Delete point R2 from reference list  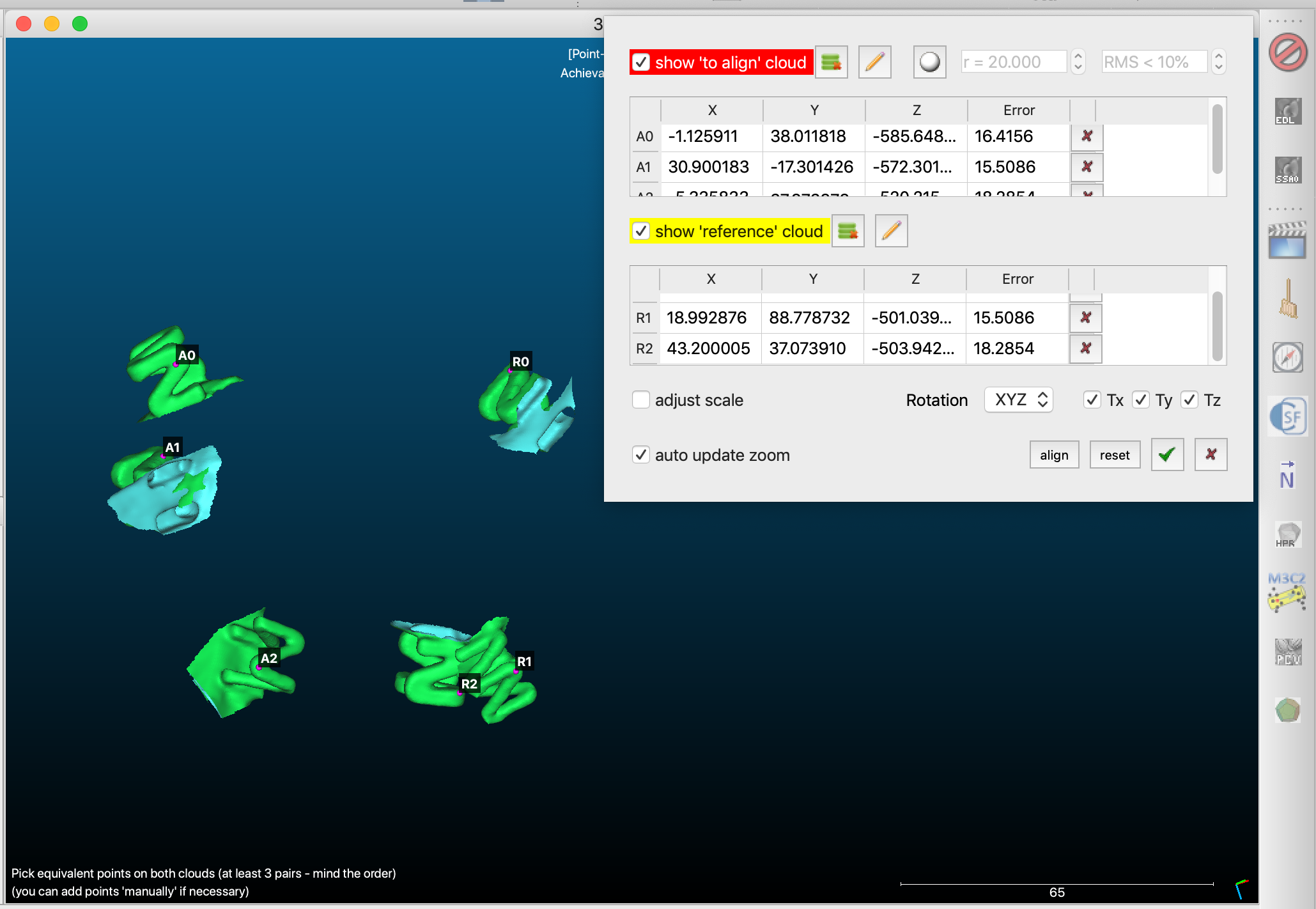[1086, 348]
